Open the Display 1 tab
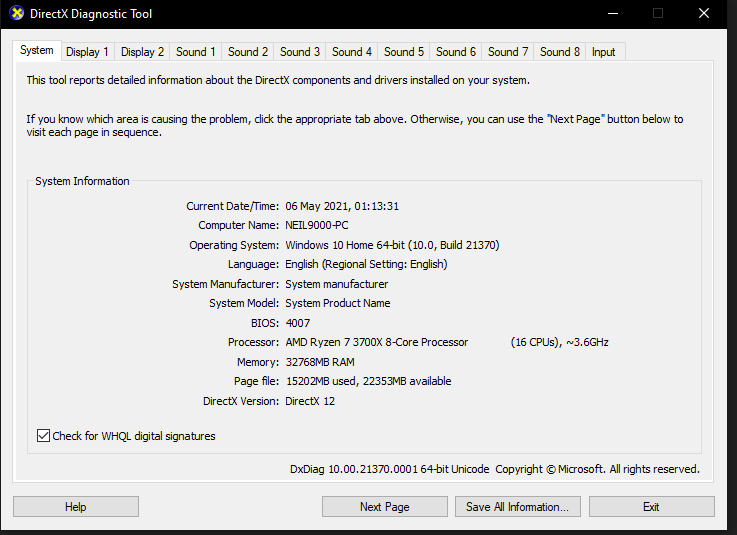The width and height of the screenshot is (737, 535). (x=87, y=52)
